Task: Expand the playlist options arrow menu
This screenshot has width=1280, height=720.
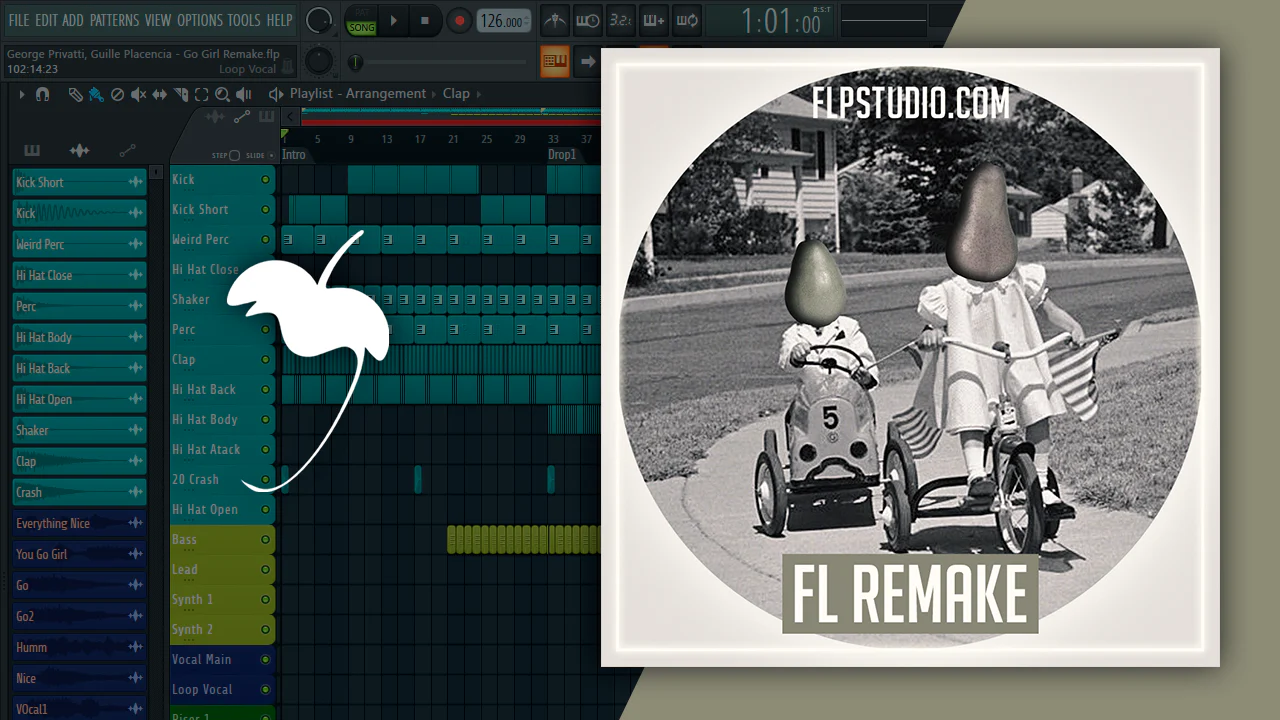Action: coord(21,94)
